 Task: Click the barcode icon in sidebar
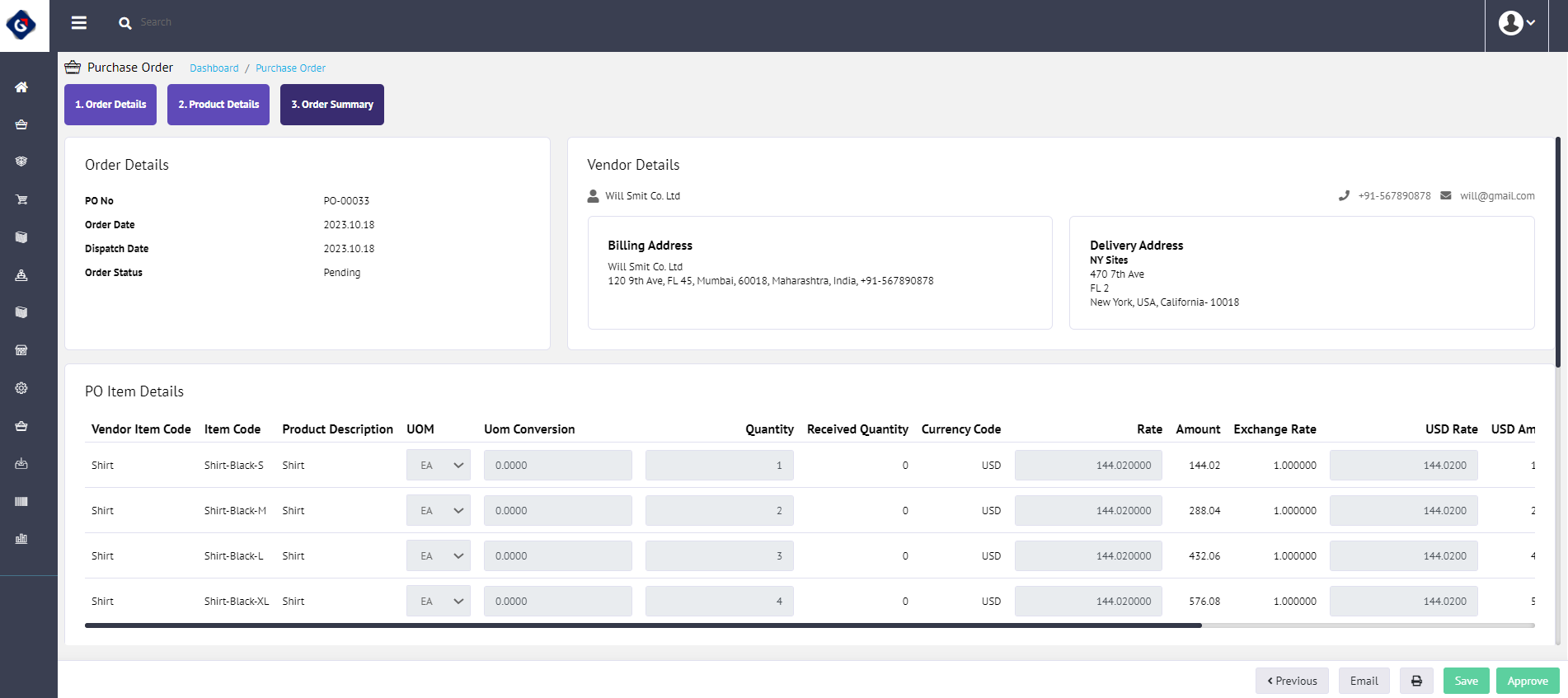click(x=21, y=501)
